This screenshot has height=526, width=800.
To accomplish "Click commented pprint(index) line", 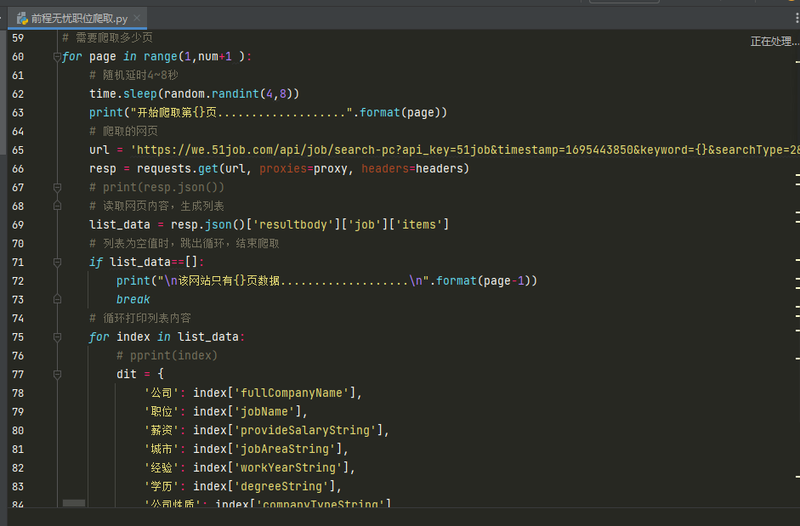I will (x=167, y=356).
